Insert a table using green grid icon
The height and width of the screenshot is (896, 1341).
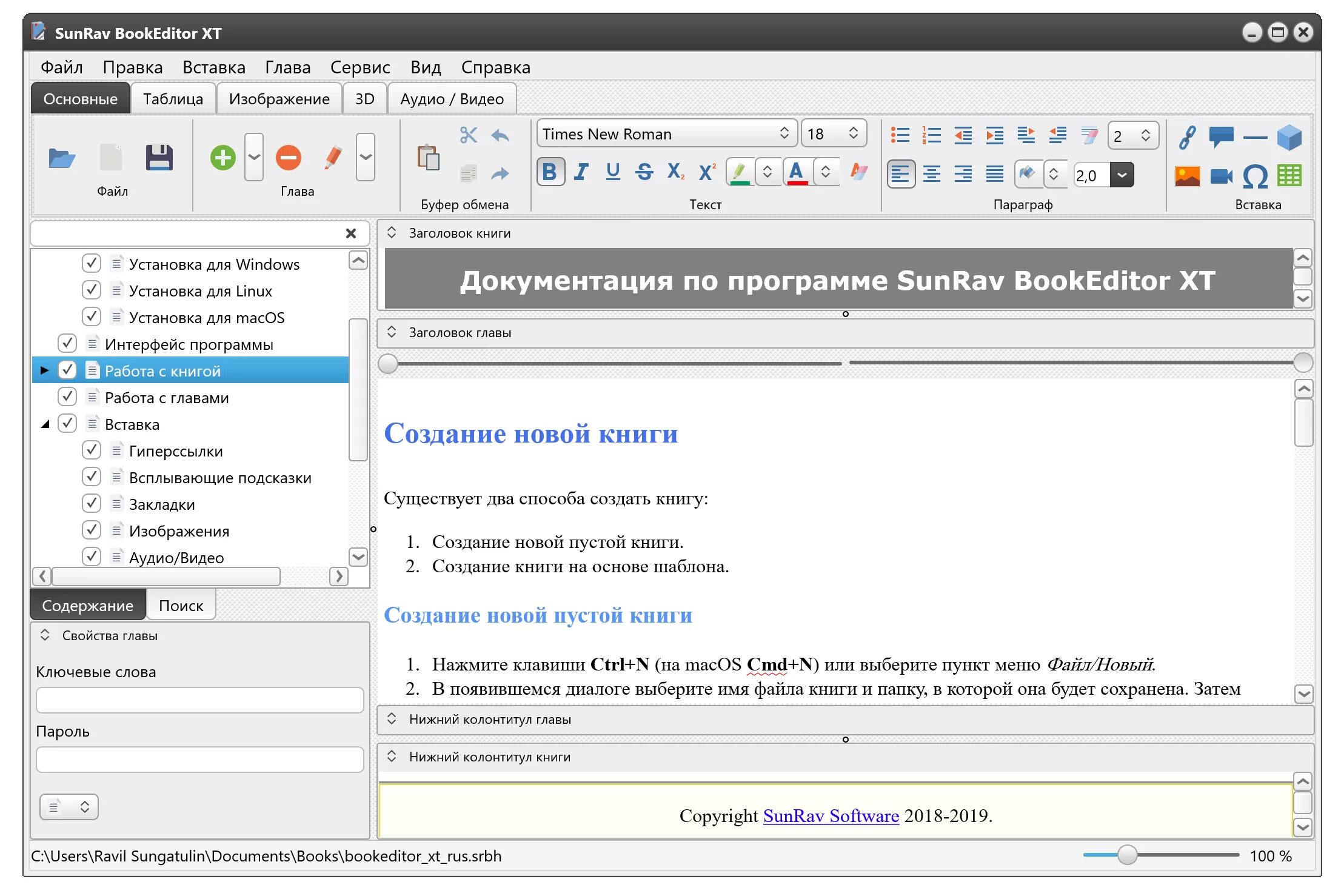pos(1289,176)
